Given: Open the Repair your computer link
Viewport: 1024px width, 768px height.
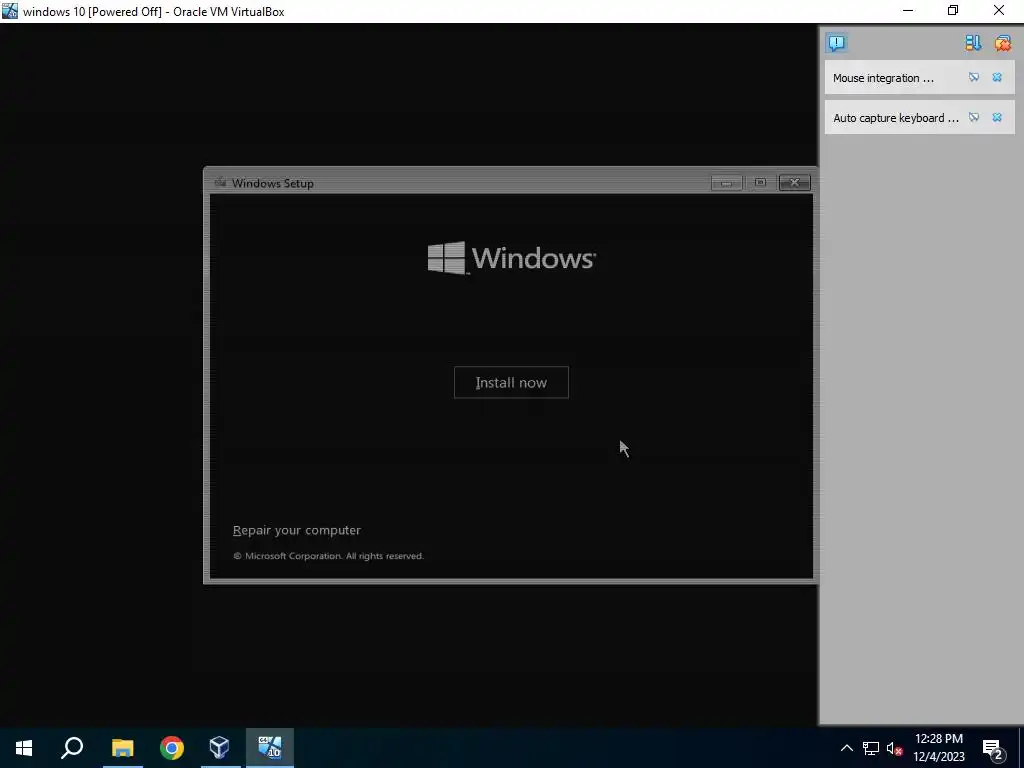Looking at the screenshot, I should click(296, 530).
